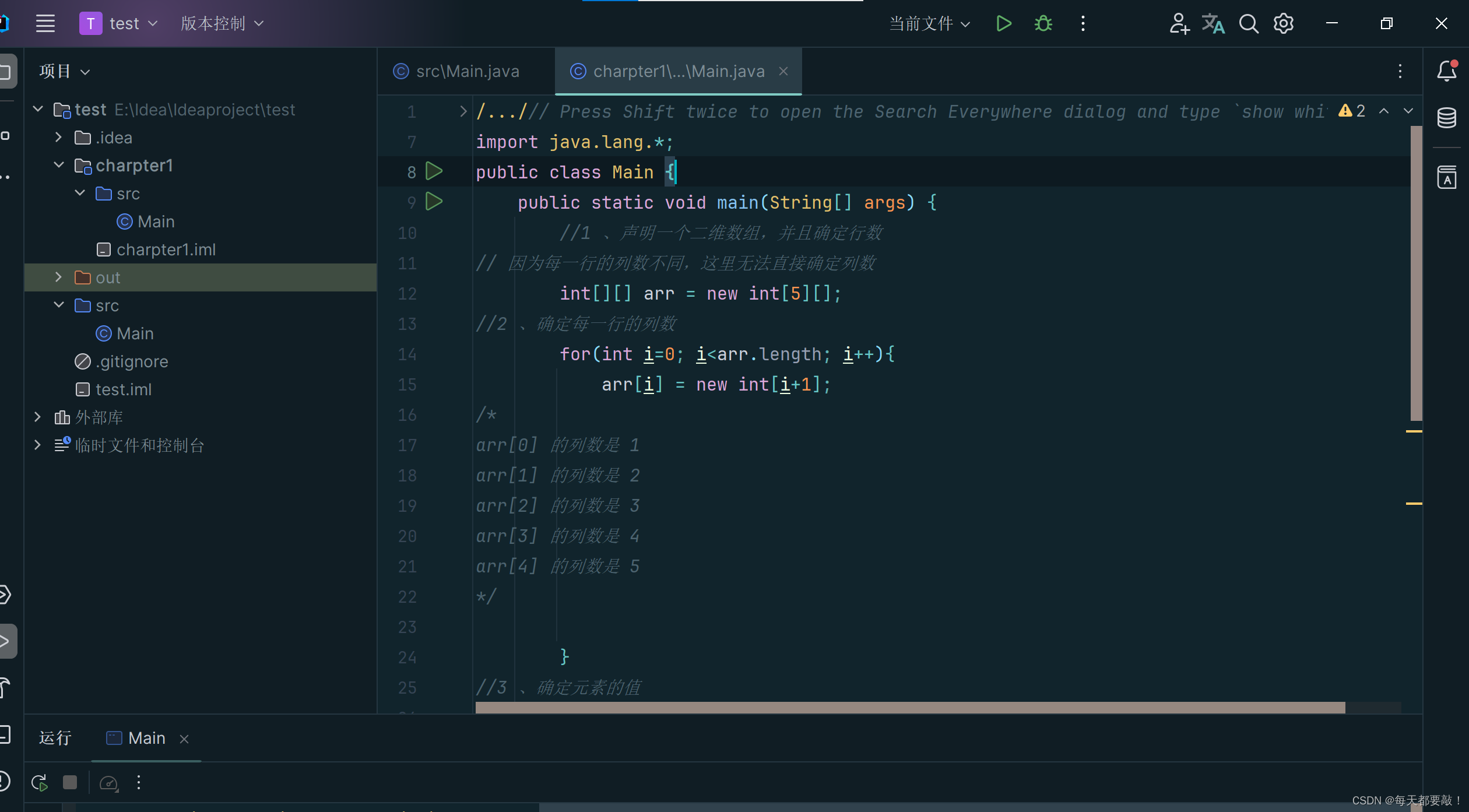1469x812 pixels.
Task: Click the editor horizontal scrollbar
Action: click(x=909, y=708)
